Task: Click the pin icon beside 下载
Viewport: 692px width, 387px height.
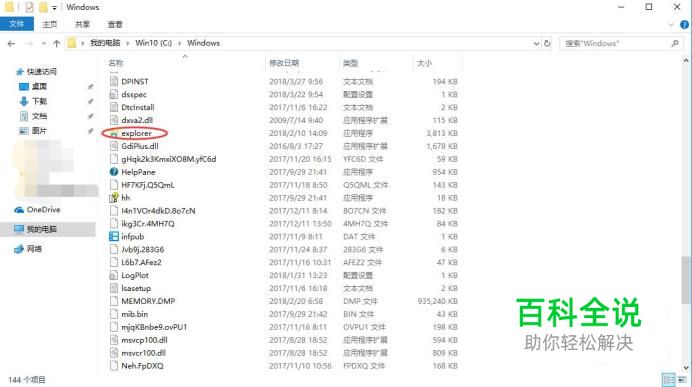Action: [x=90, y=102]
